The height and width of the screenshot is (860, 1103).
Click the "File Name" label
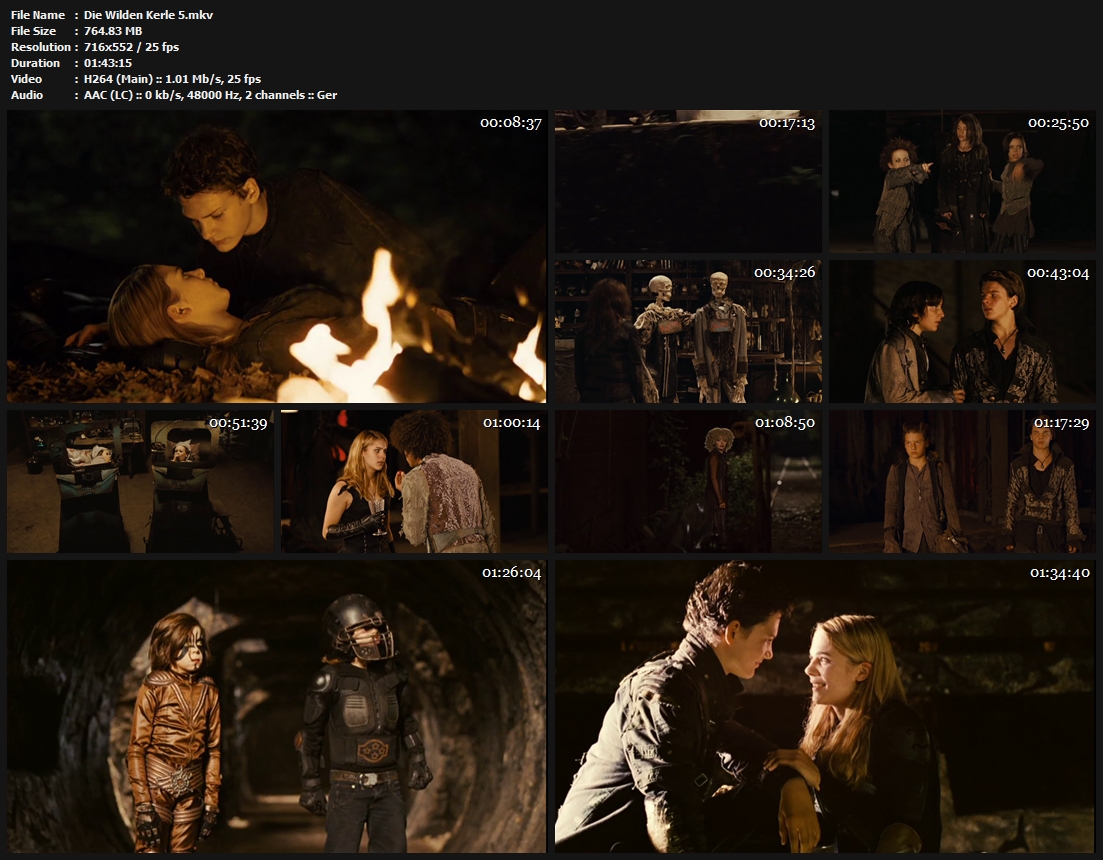pyautogui.click(x=38, y=15)
